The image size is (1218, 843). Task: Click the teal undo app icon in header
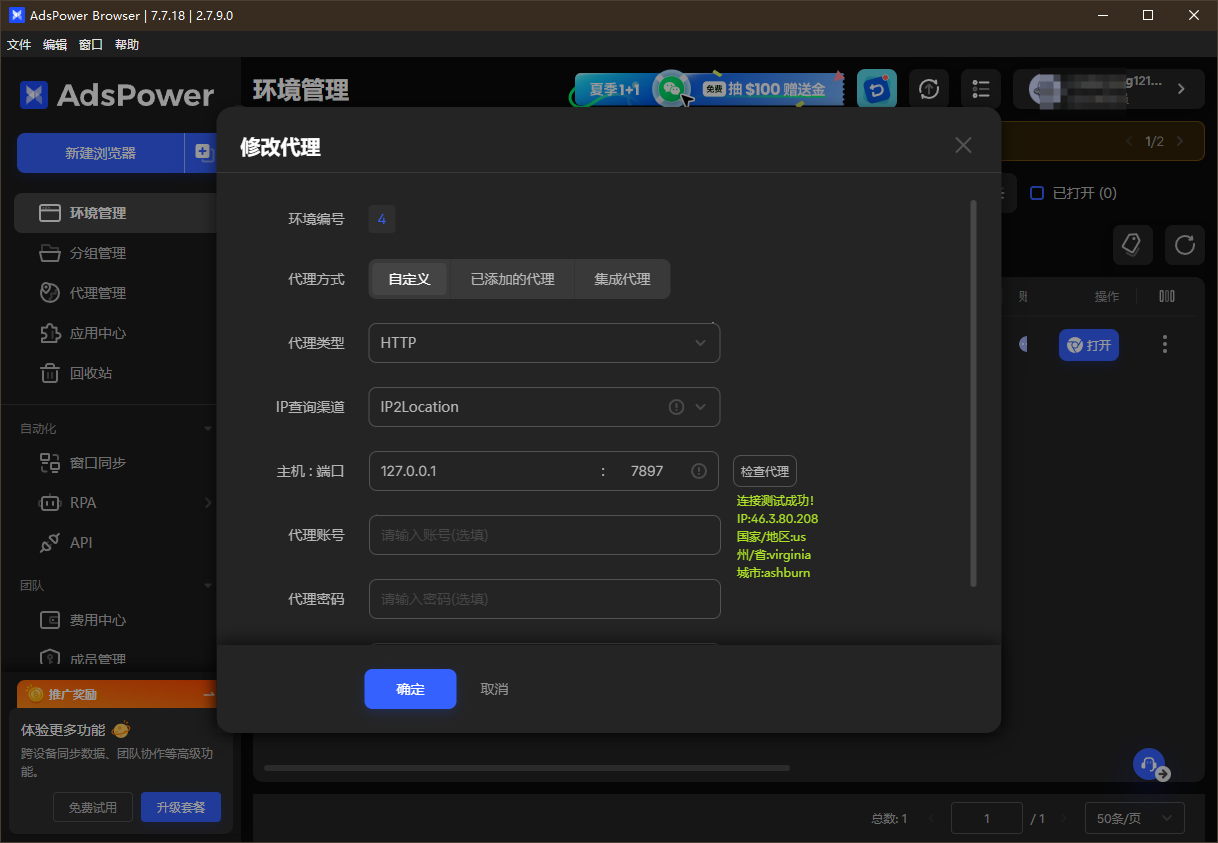pos(877,89)
